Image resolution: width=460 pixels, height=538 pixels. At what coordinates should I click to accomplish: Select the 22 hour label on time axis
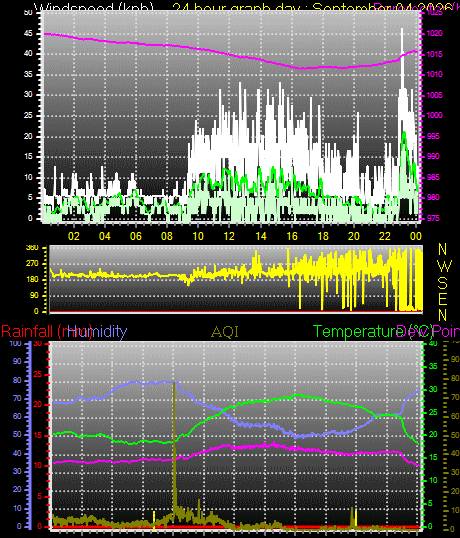tap(385, 236)
